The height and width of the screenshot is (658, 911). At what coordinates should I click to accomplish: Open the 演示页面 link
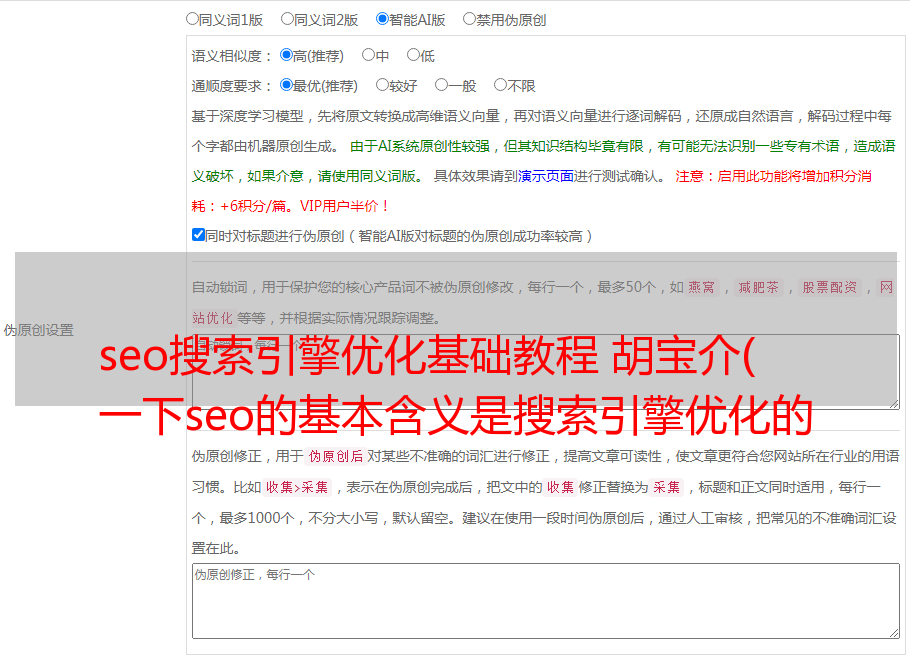[546, 176]
